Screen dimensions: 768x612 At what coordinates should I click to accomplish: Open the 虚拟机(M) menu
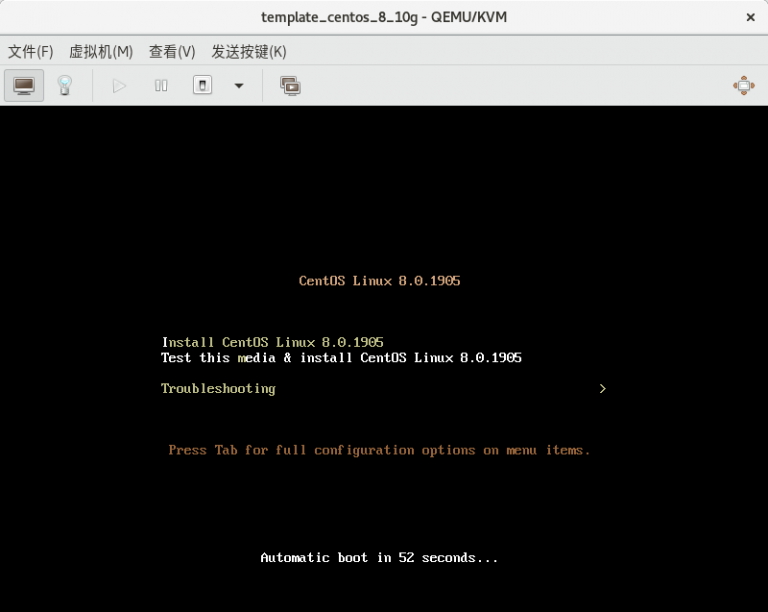click(101, 51)
